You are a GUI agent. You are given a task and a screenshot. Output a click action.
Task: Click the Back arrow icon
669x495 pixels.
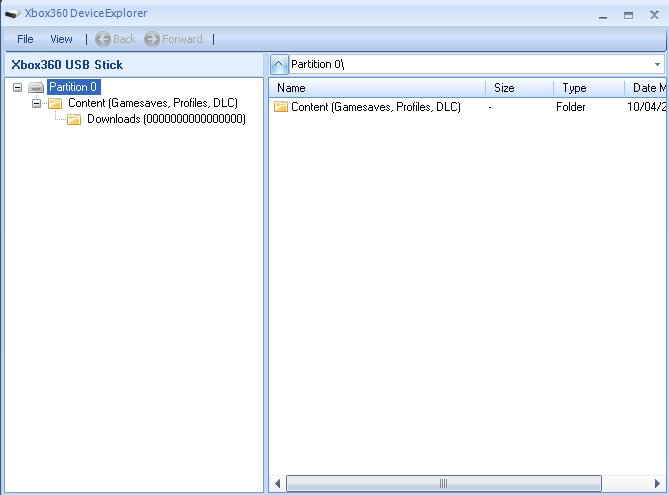pyautogui.click(x=102, y=39)
